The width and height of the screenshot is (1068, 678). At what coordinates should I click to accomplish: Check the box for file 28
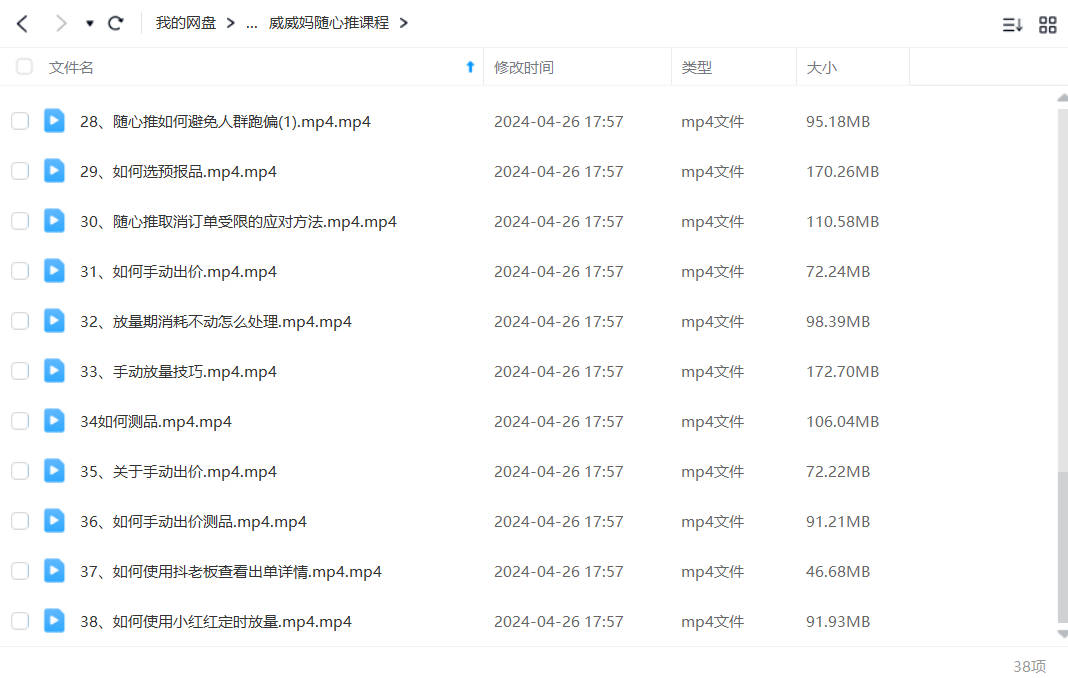[x=20, y=121]
